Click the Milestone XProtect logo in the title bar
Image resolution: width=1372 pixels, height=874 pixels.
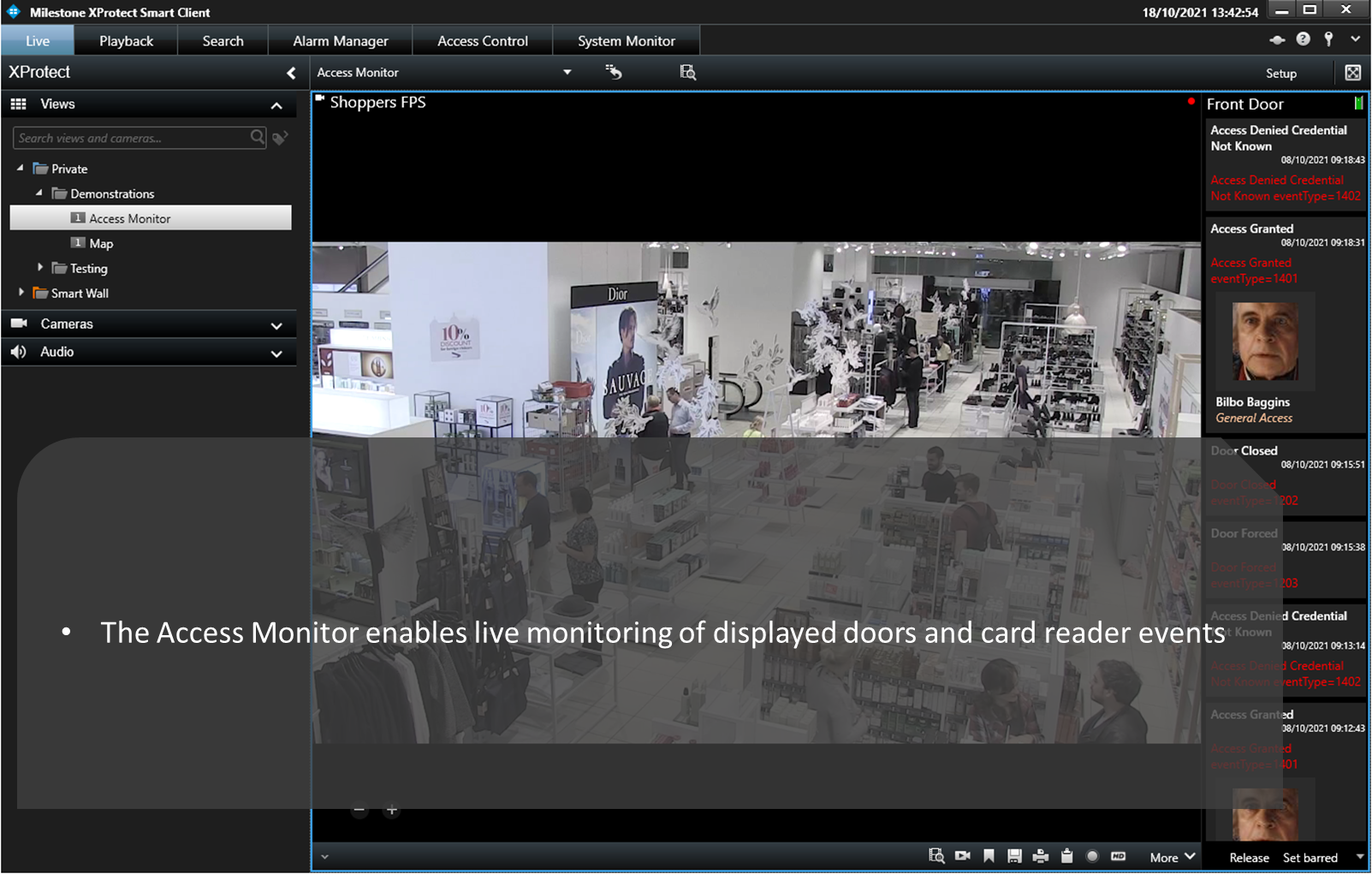pyautogui.click(x=14, y=11)
